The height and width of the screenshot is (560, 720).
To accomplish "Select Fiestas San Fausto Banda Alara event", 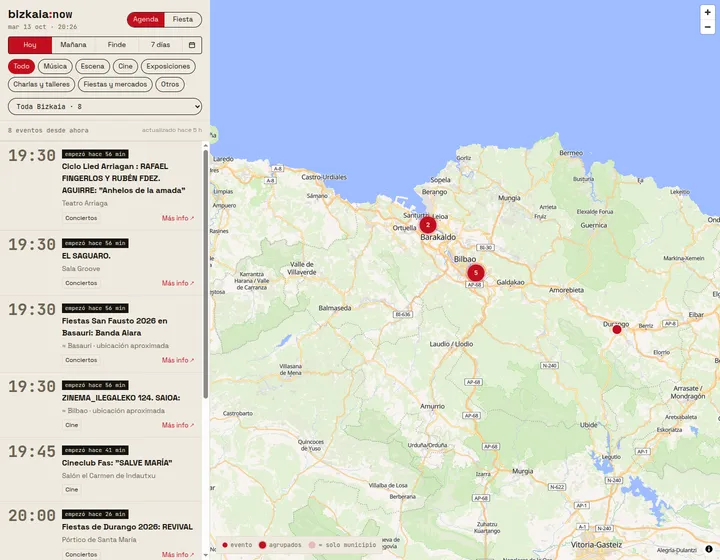I will pyautogui.click(x=114, y=327).
